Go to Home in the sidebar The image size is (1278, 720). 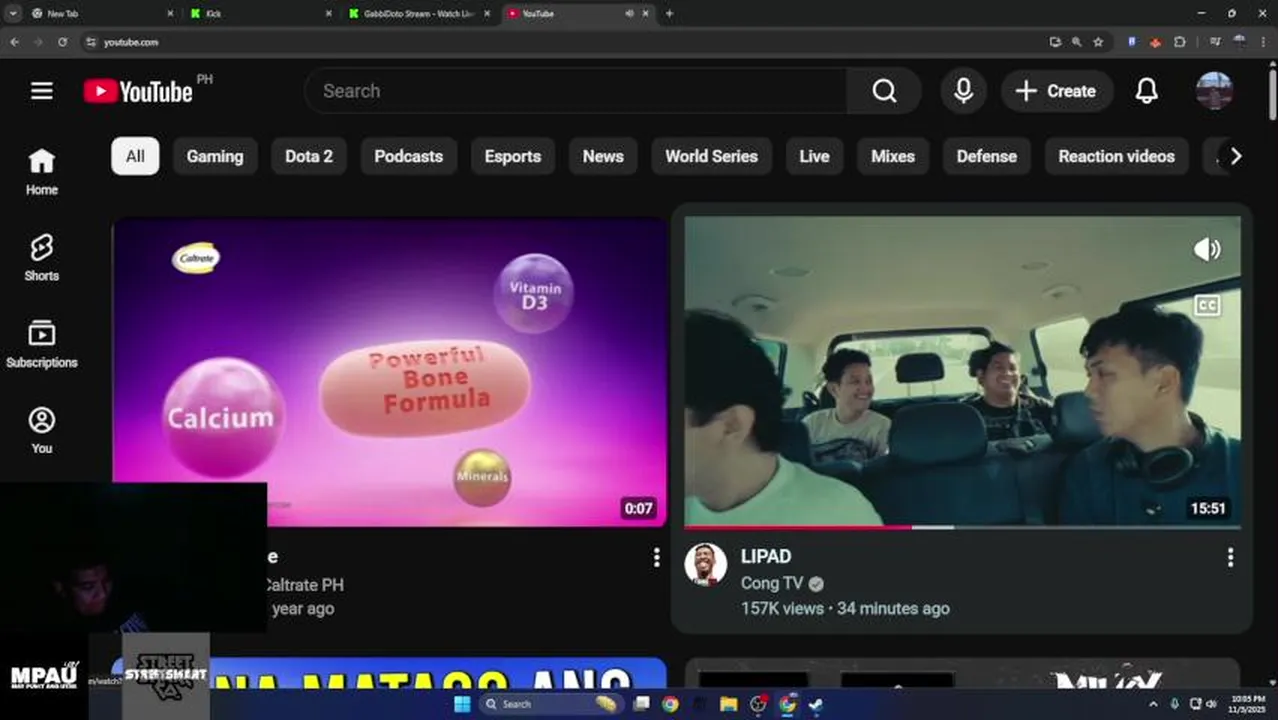point(41,172)
